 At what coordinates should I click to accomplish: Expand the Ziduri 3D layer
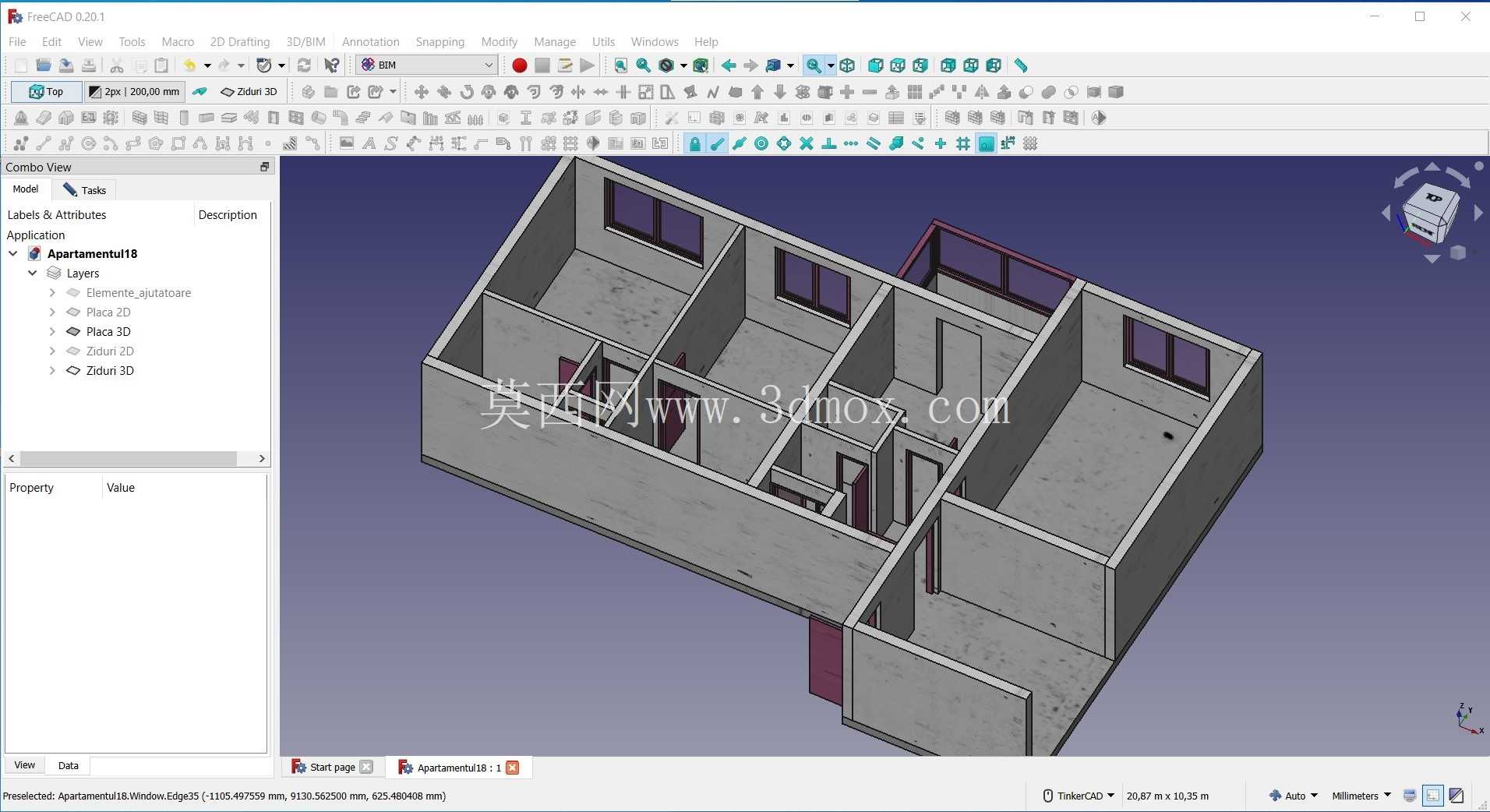point(52,370)
